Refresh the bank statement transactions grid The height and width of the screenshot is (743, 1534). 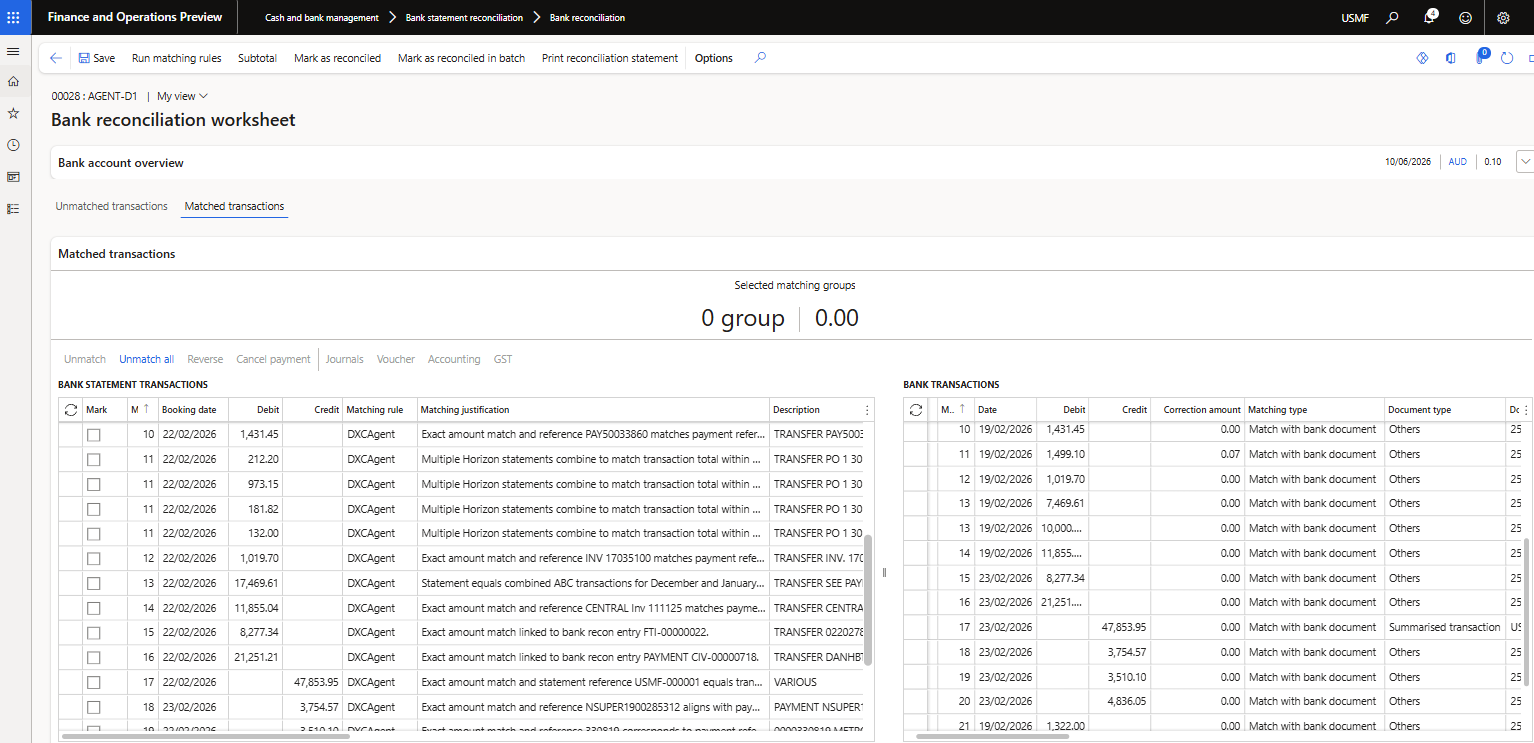coord(70,410)
